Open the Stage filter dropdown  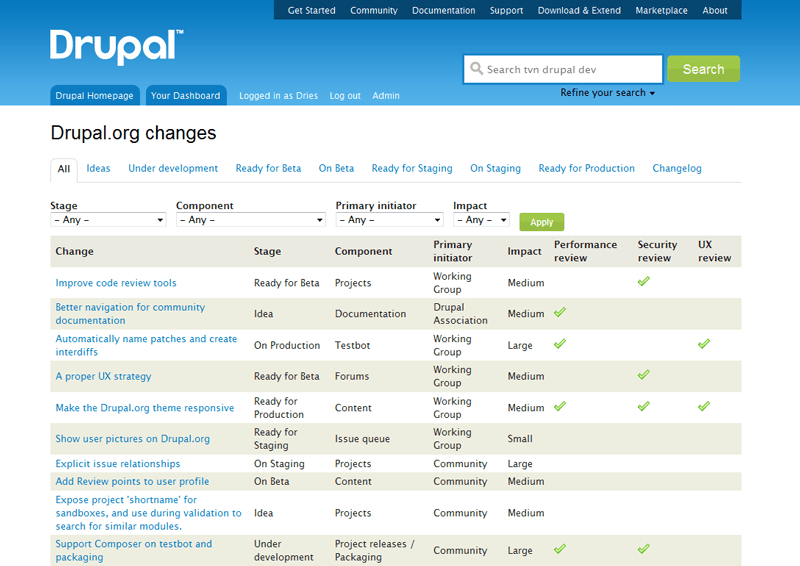click(108, 219)
